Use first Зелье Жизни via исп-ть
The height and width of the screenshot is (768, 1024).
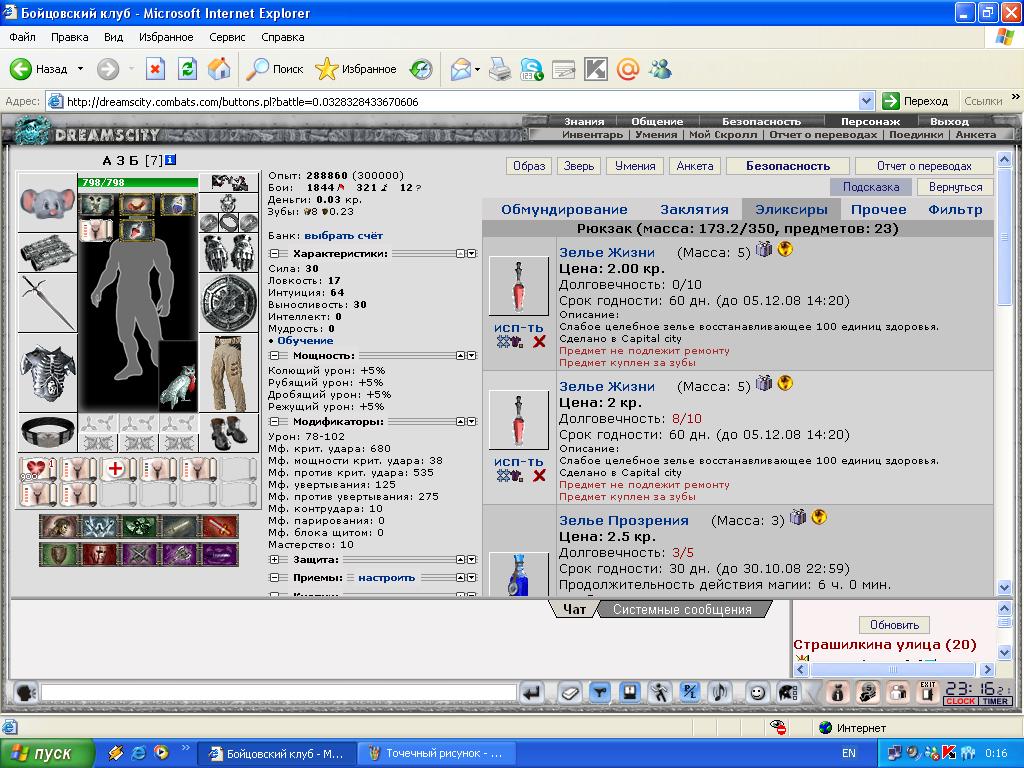(519, 328)
